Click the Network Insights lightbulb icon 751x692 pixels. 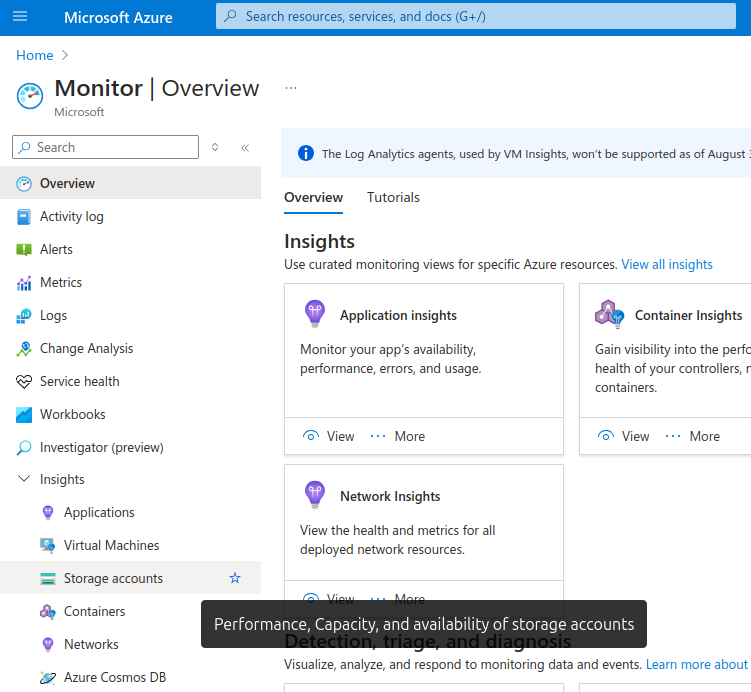point(315,495)
